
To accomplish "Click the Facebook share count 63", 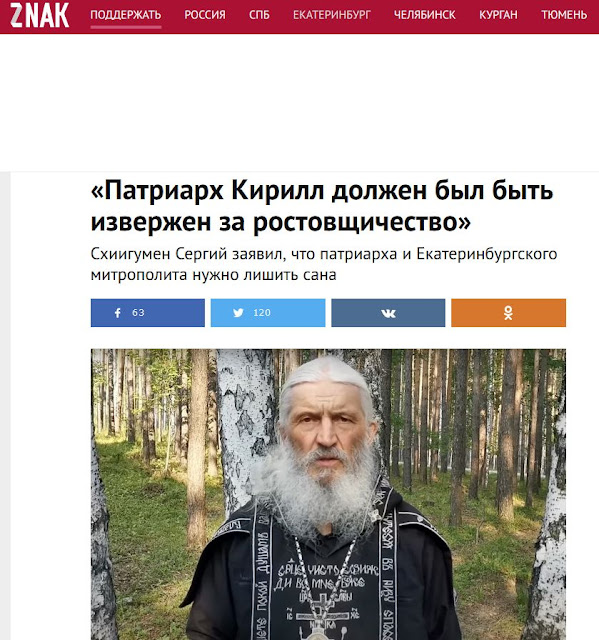I will point(138,313).
